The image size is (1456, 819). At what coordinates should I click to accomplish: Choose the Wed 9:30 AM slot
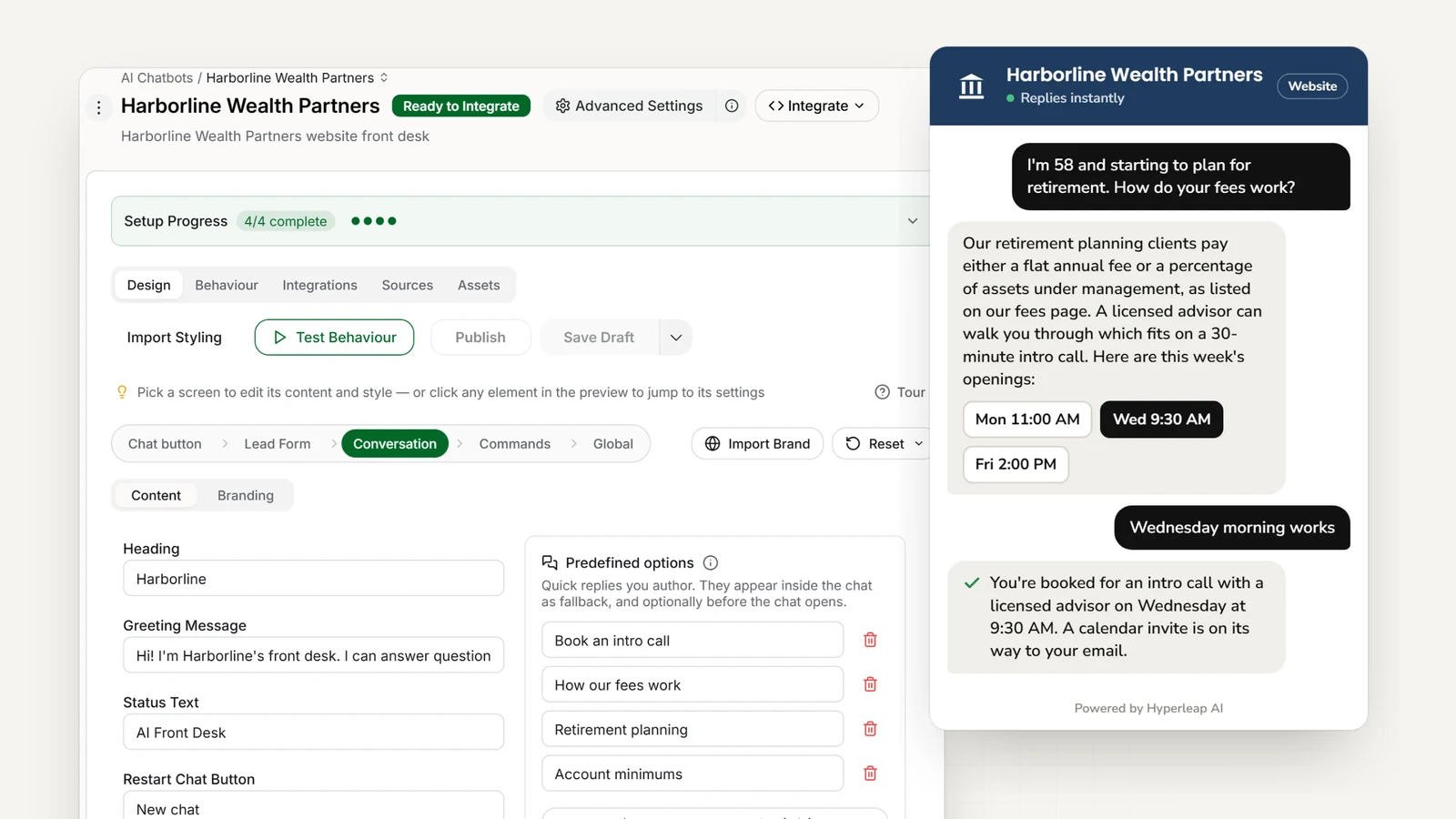point(1161,420)
